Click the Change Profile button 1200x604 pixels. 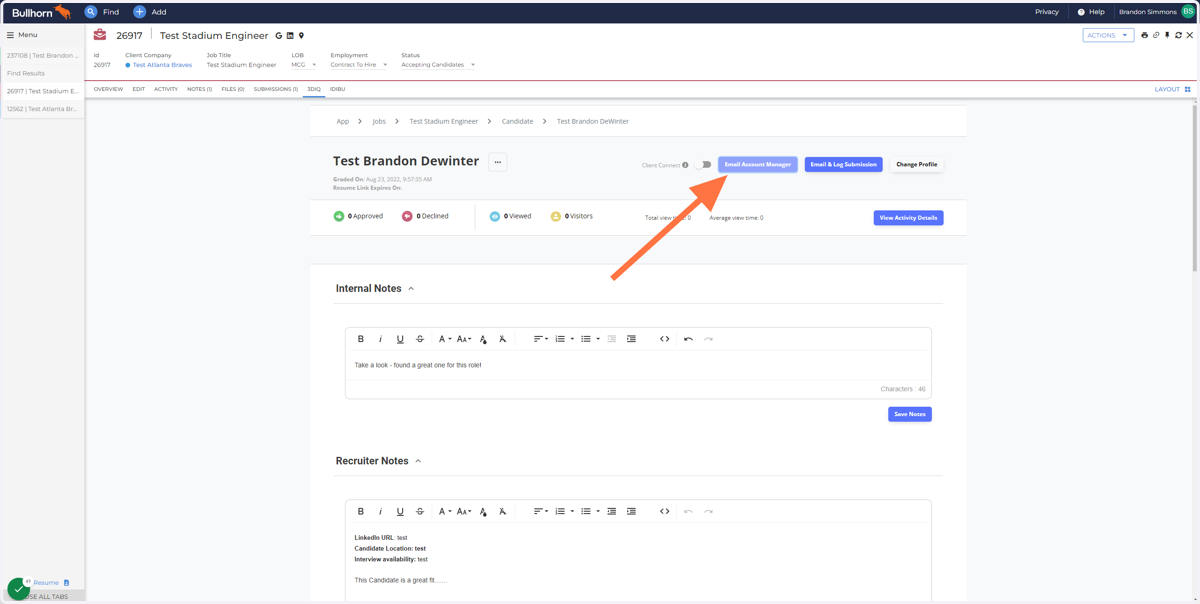coord(917,164)
